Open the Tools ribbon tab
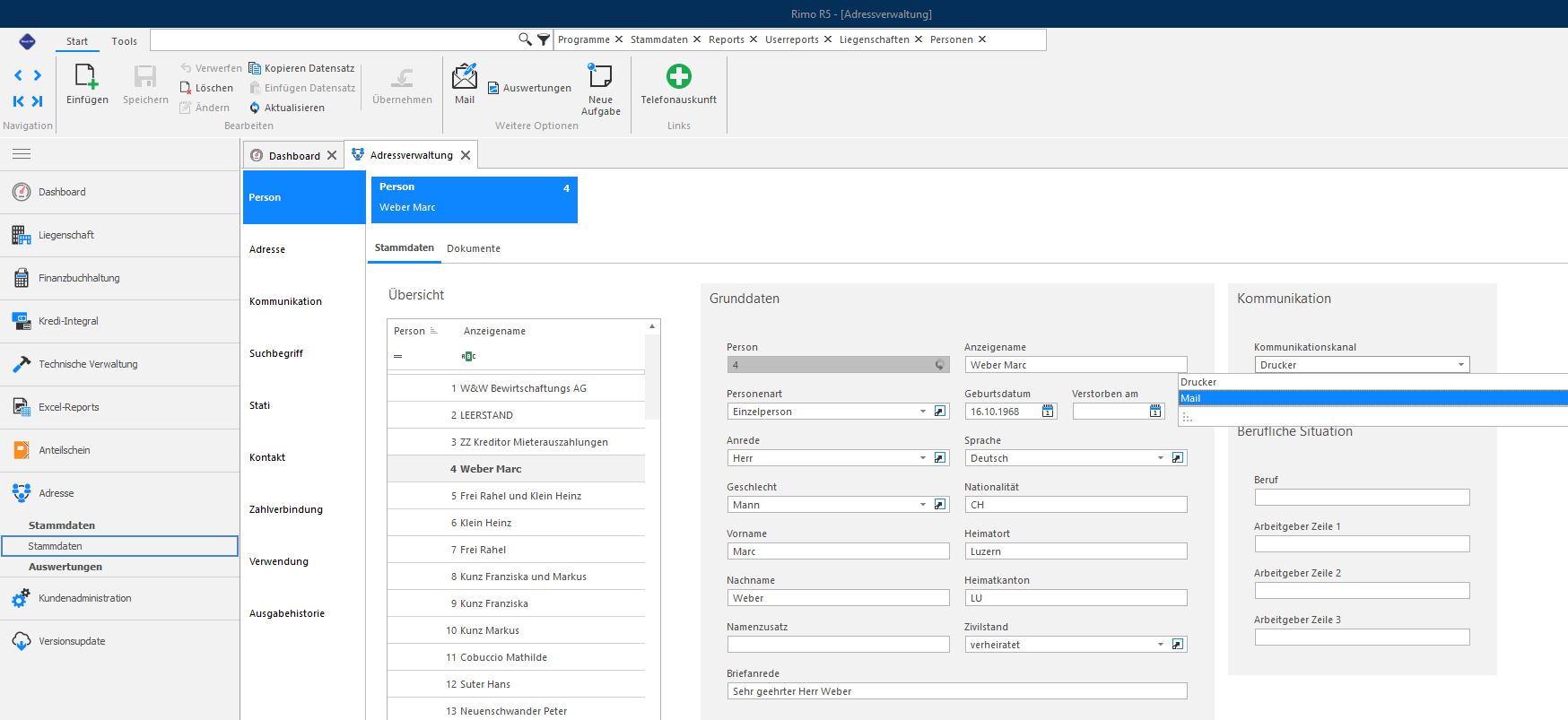The height and width of the screenshot is (720, 1568). 125,41
